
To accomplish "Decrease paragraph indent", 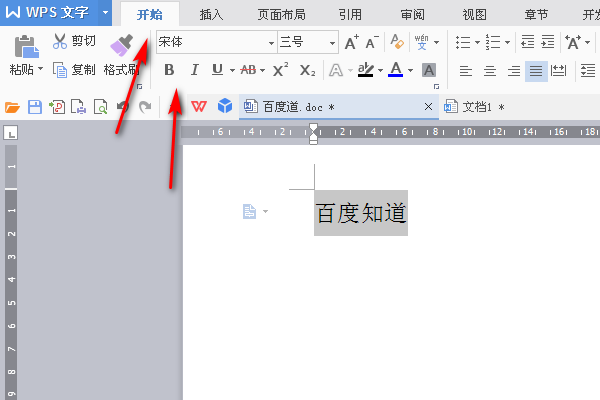I will (x=528, y=42).
